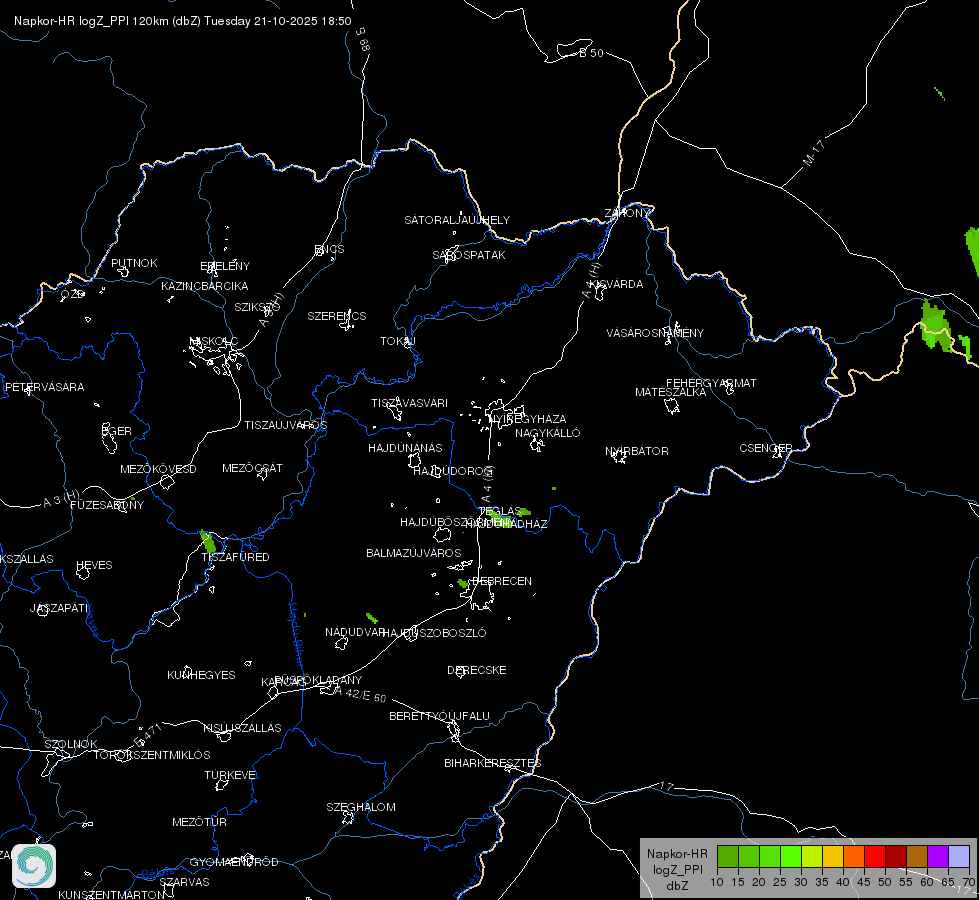This screenshot has width=979, height=900.
Task: Click the SZOLNOK label
Action: [x=71, y=744]
